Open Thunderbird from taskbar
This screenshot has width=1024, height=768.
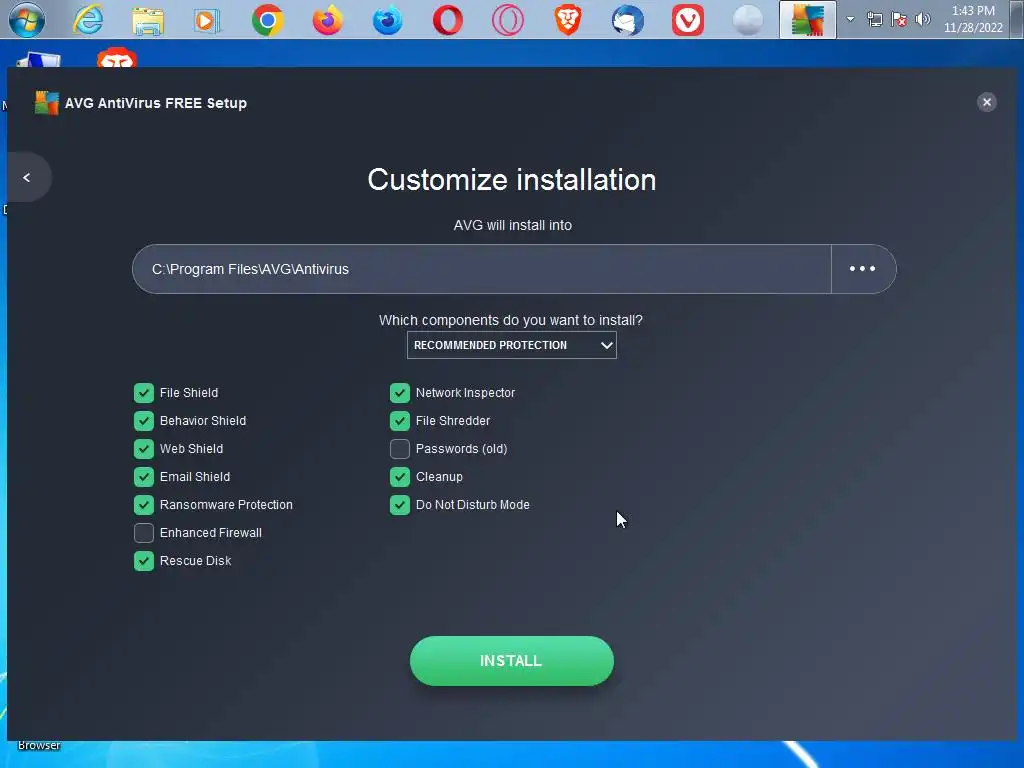click(628, 20)
